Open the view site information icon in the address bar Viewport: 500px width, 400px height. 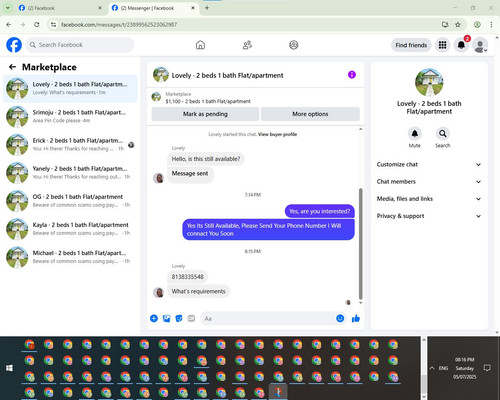(53, 24)
